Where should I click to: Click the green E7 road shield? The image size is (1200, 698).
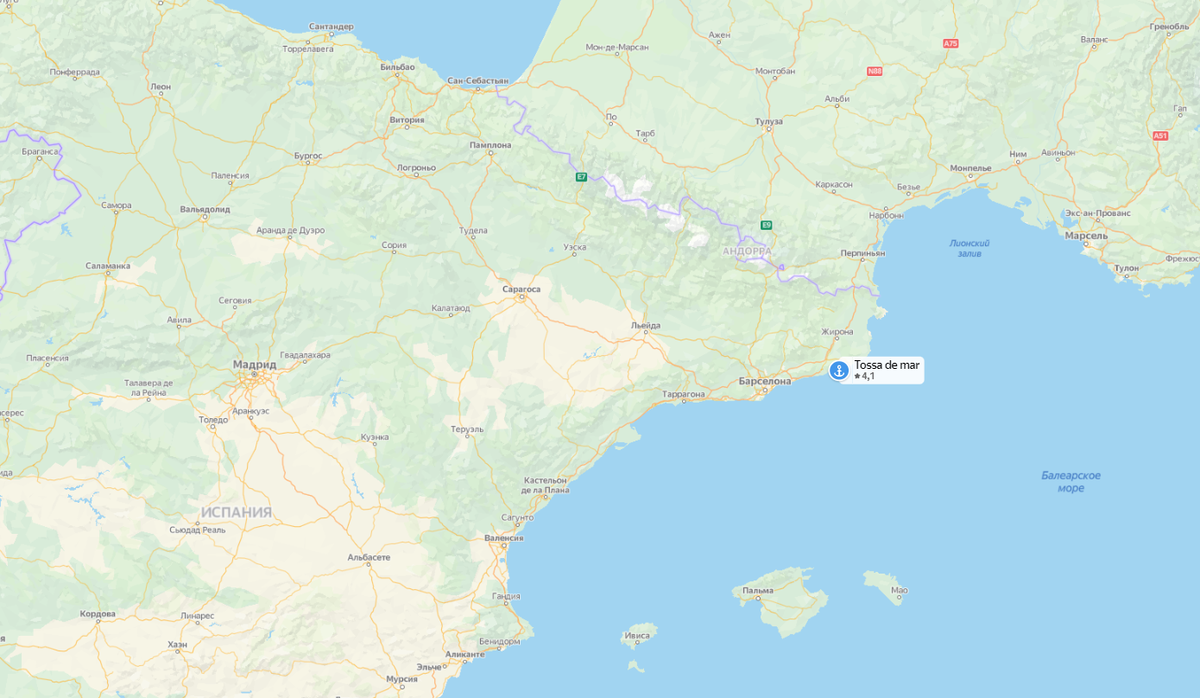(581, 177)
